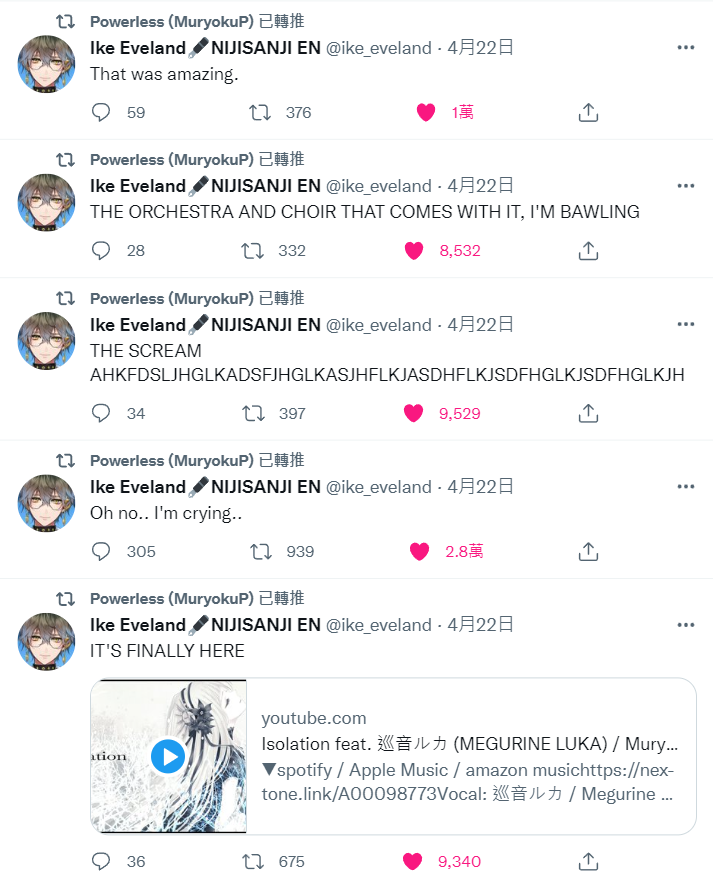
Task: Retweet THE SCREAM tweet with 397 retweets
Action: point(253,413)
